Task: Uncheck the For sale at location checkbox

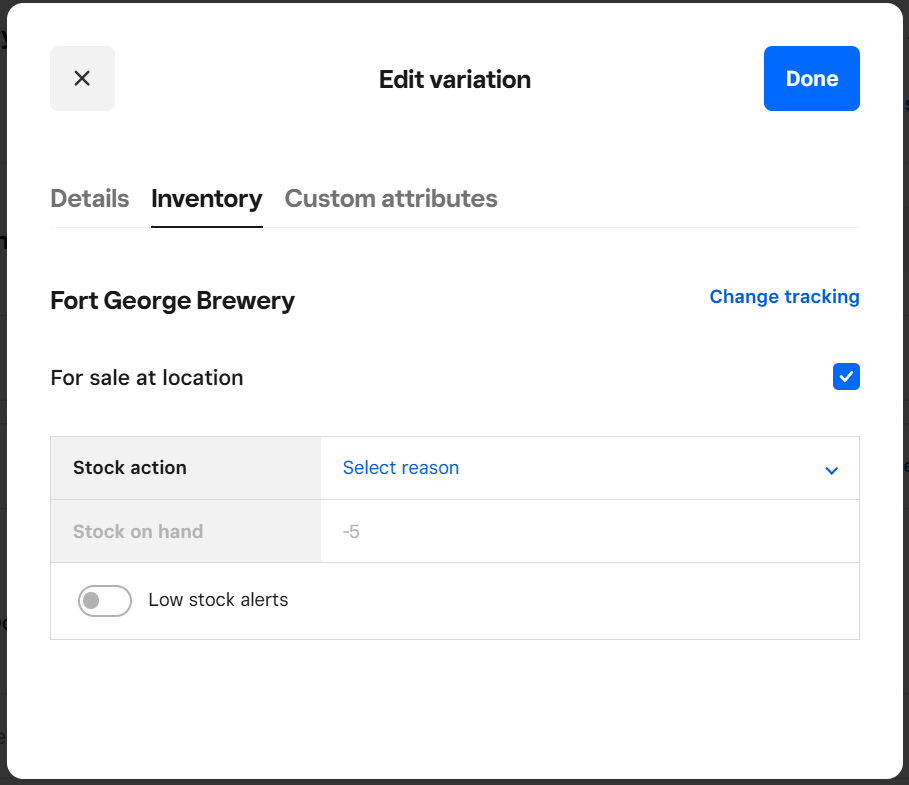Action: click(846, 377)
